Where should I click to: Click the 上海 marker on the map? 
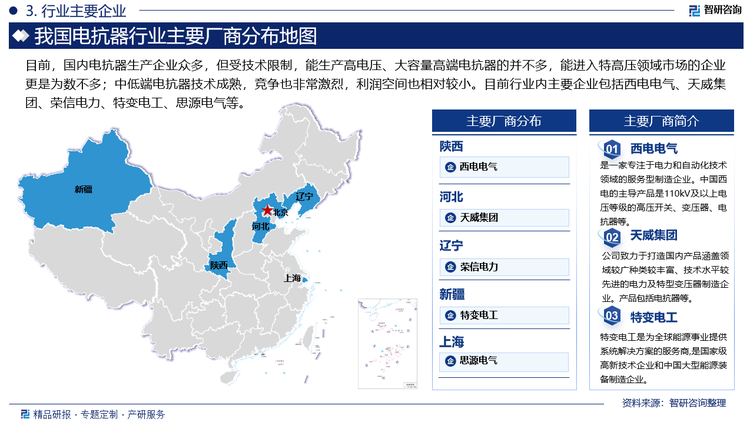click(305, 279)
